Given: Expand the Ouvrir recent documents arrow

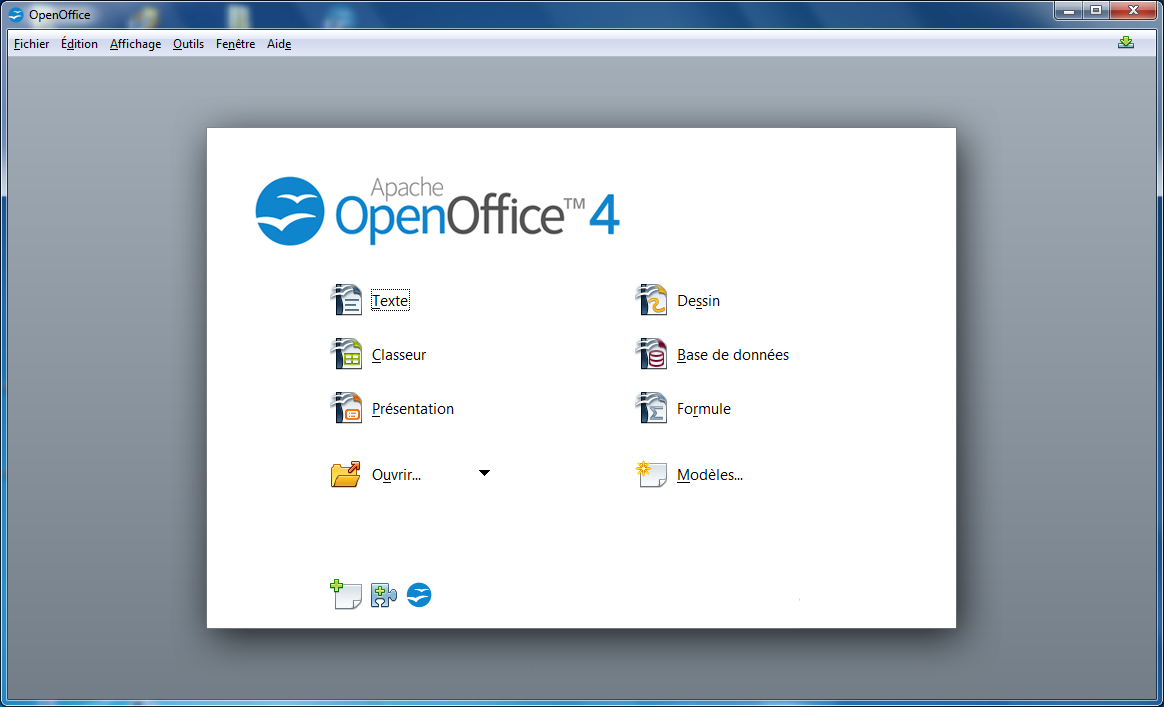Looking at the screenshot, I should click(485, 473).
